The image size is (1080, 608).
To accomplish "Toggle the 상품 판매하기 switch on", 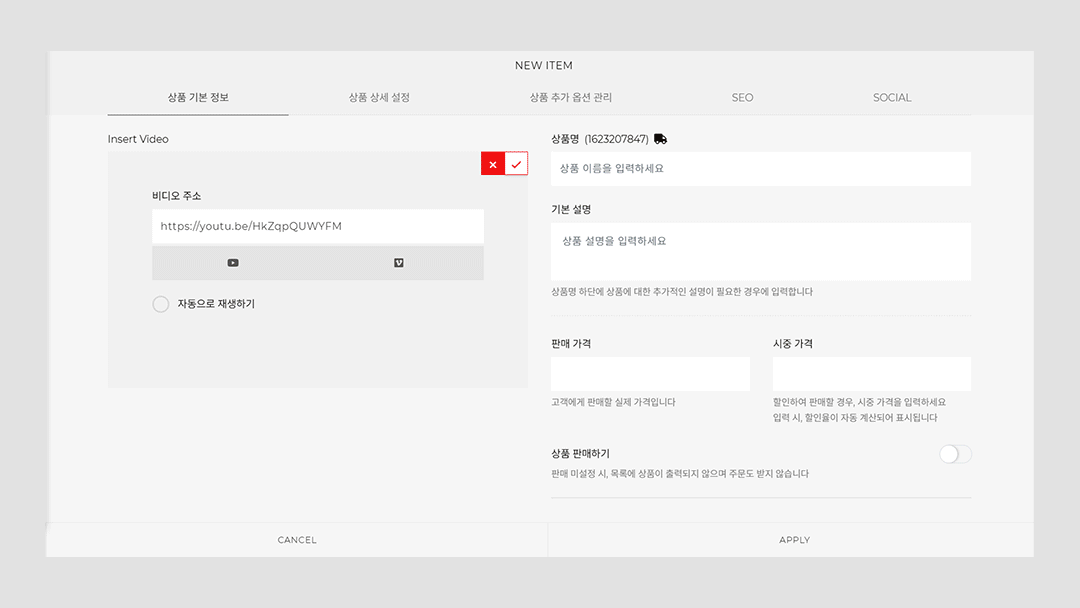I will (954, 454).
